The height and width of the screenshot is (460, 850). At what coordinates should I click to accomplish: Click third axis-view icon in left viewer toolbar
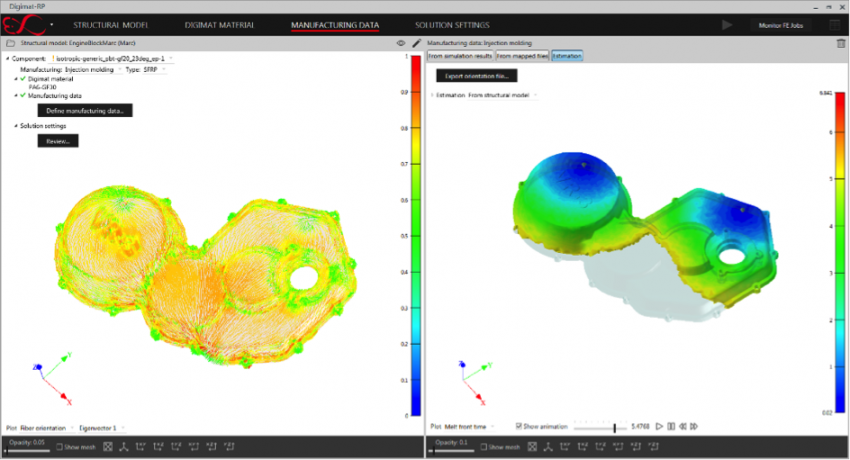click(x=176, y=446)
